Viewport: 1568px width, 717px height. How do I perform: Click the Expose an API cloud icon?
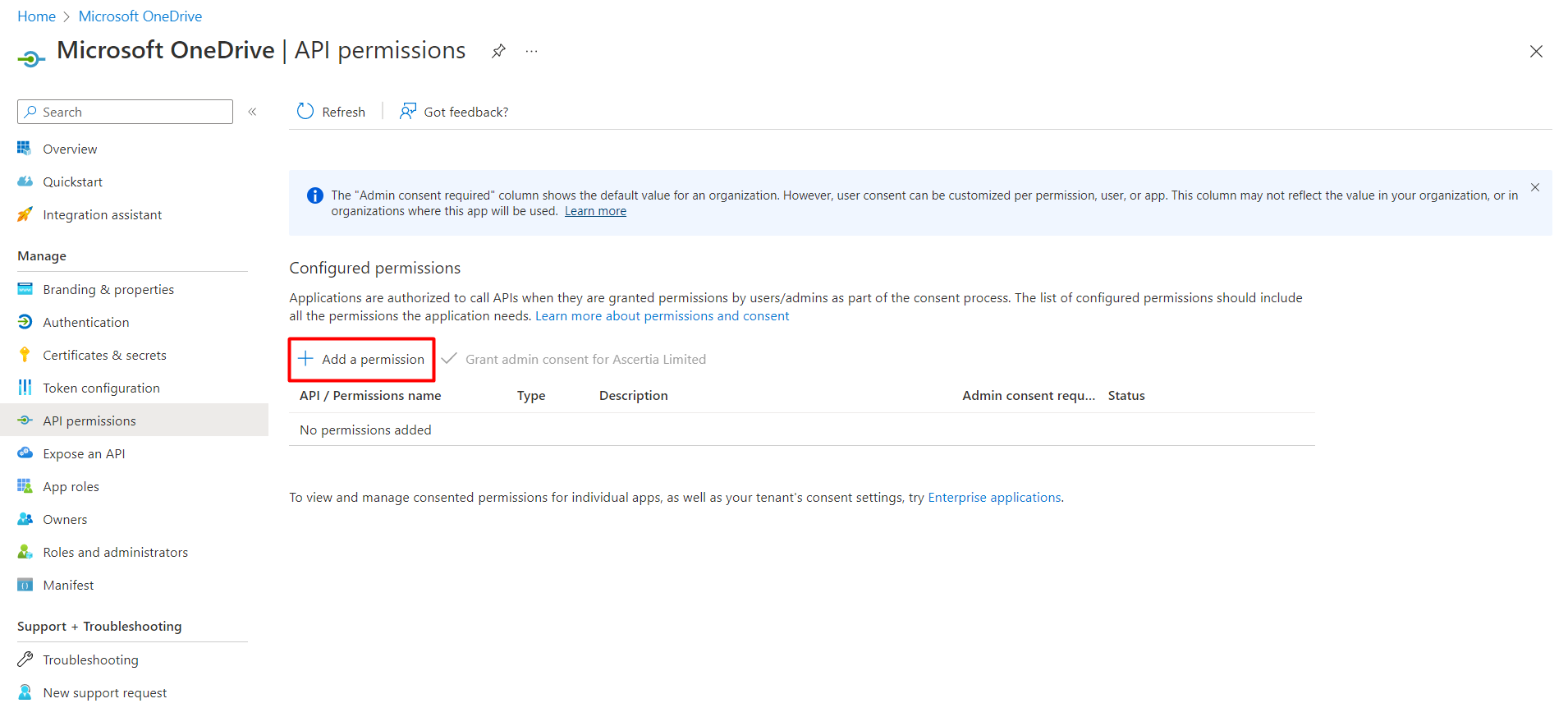[25, 453]
